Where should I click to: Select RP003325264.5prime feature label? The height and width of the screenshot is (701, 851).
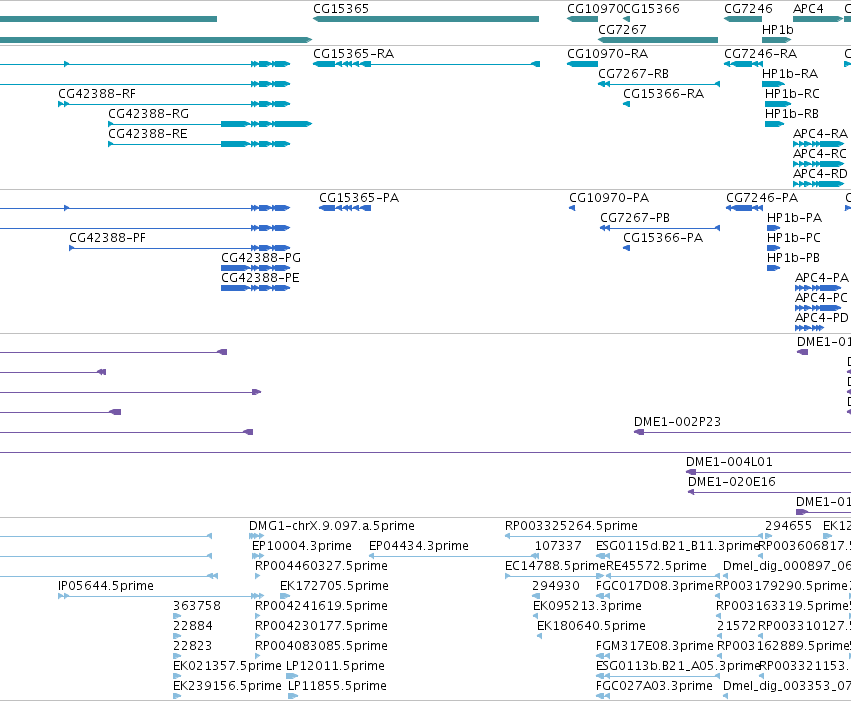[x=571, y=526]
